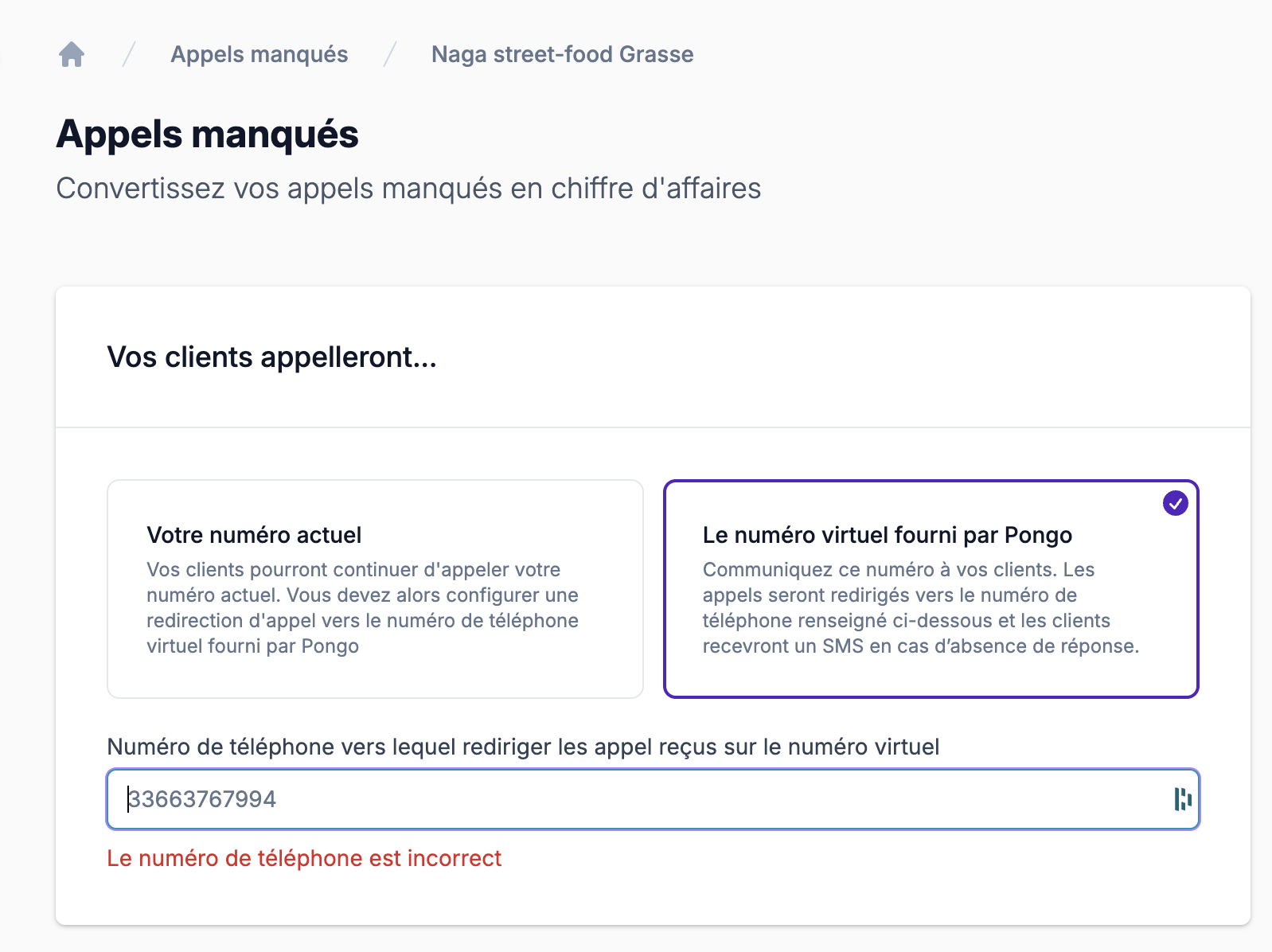Image resolution: width=1272 pixels, height=952 pixels.
Task: Click the "Numéro de téléphone vers lequel rediriger" label
Action: pyautogui.click(x=523, y=747)
